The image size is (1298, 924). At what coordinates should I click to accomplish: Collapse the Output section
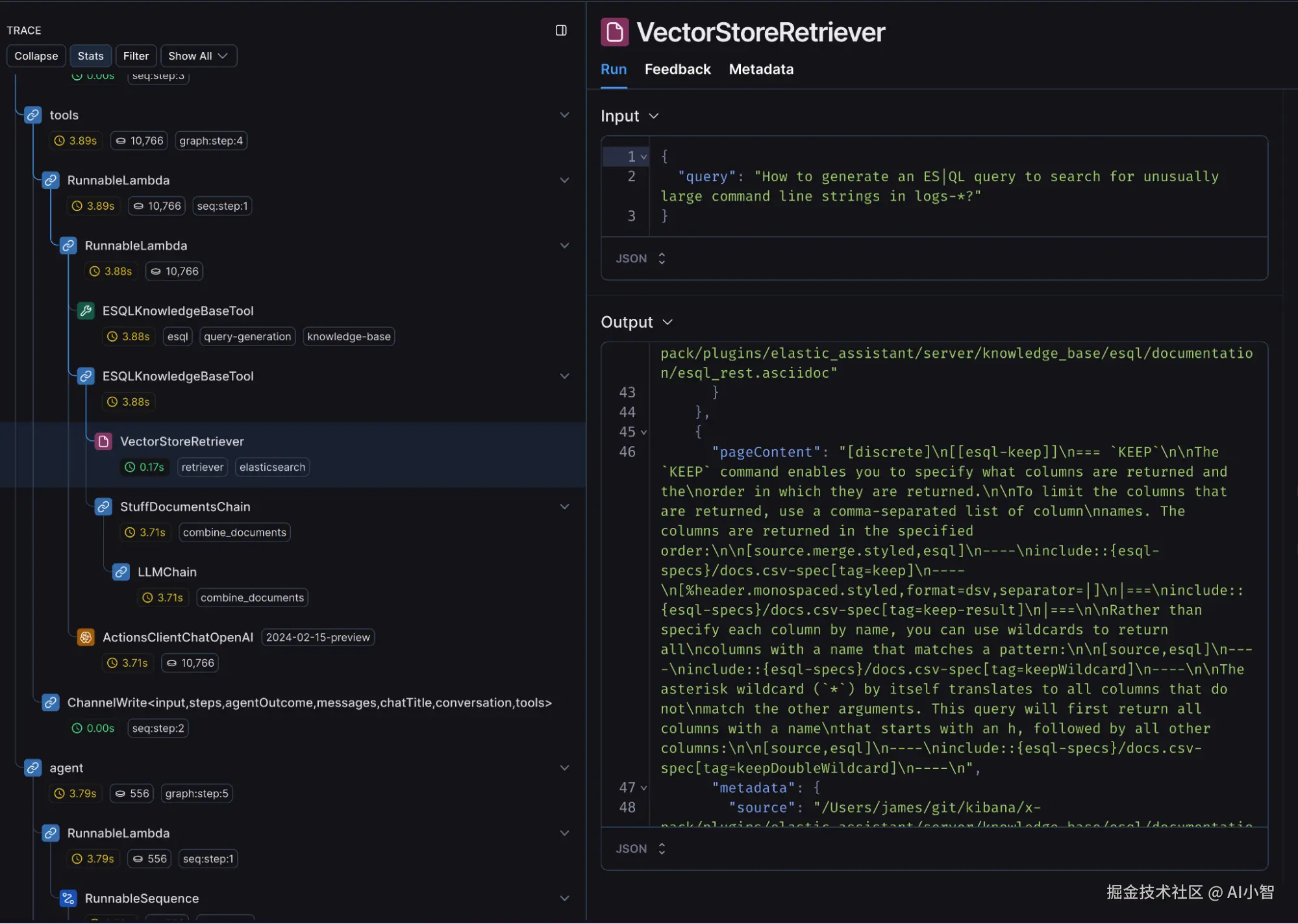point(668,322)
